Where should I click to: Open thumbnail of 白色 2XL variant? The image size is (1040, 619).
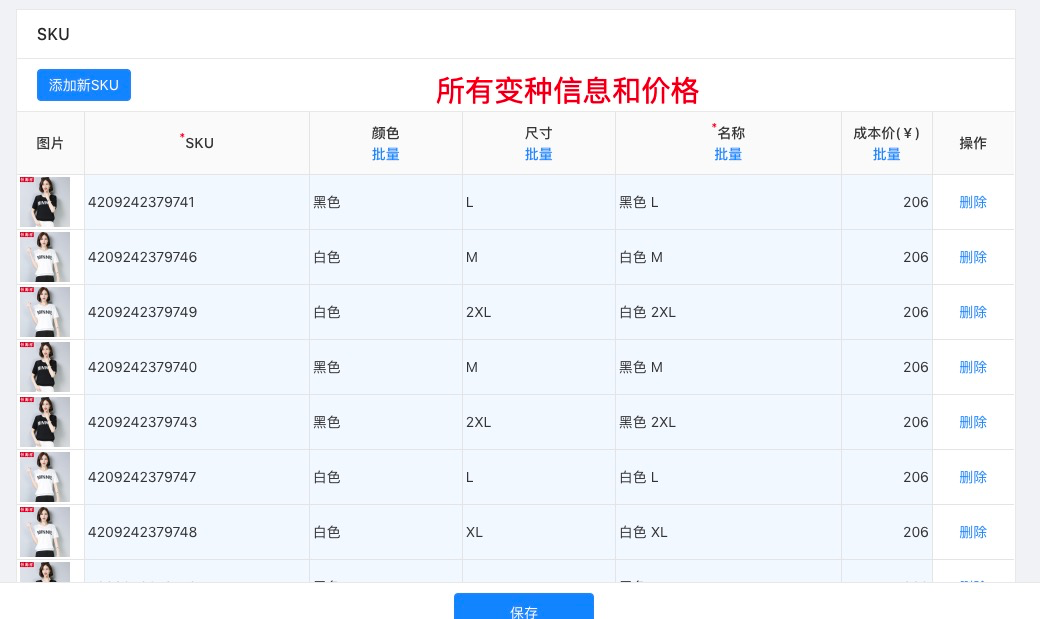45,312
